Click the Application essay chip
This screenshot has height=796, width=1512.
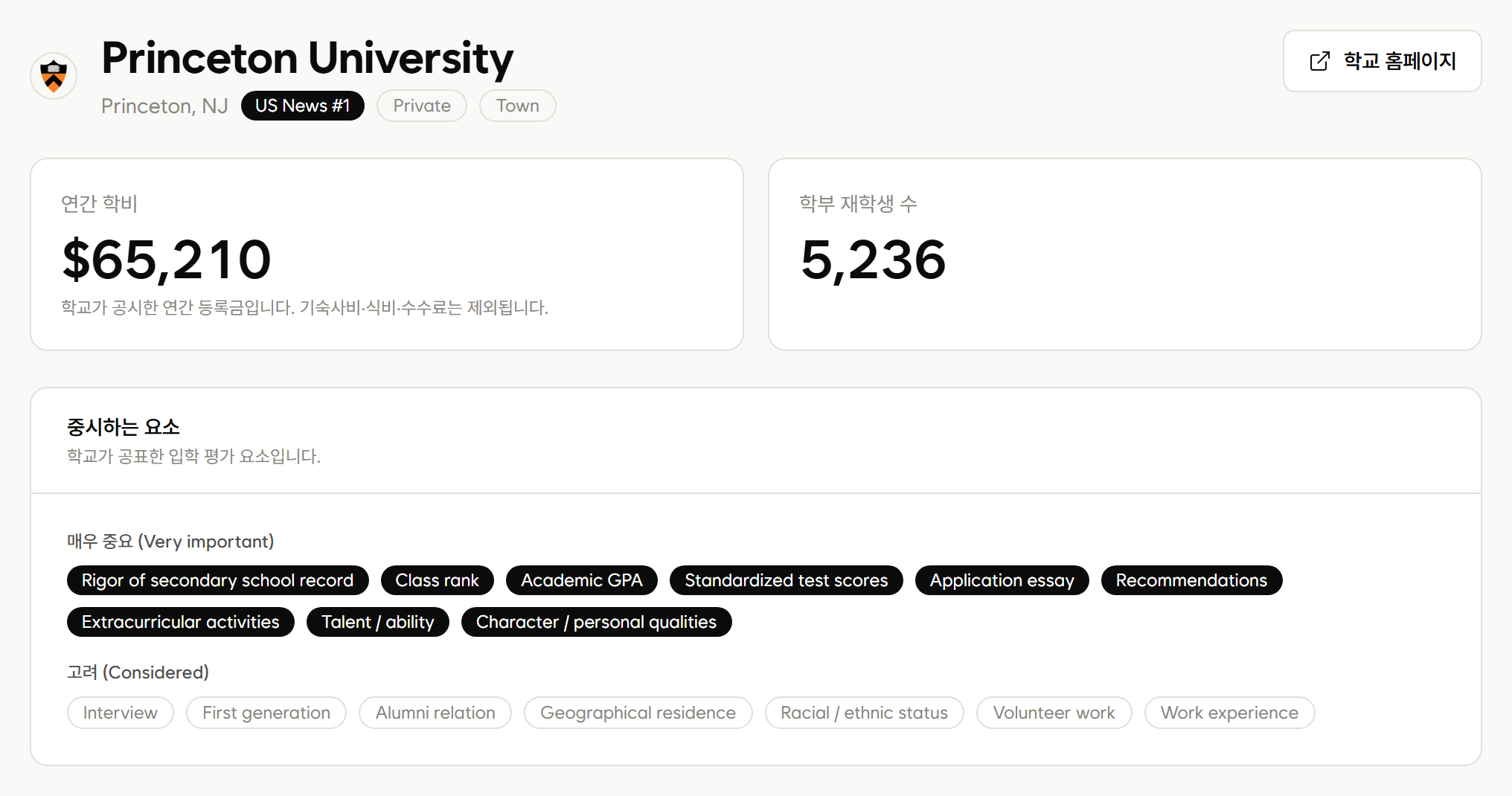tap(1002, 580)
